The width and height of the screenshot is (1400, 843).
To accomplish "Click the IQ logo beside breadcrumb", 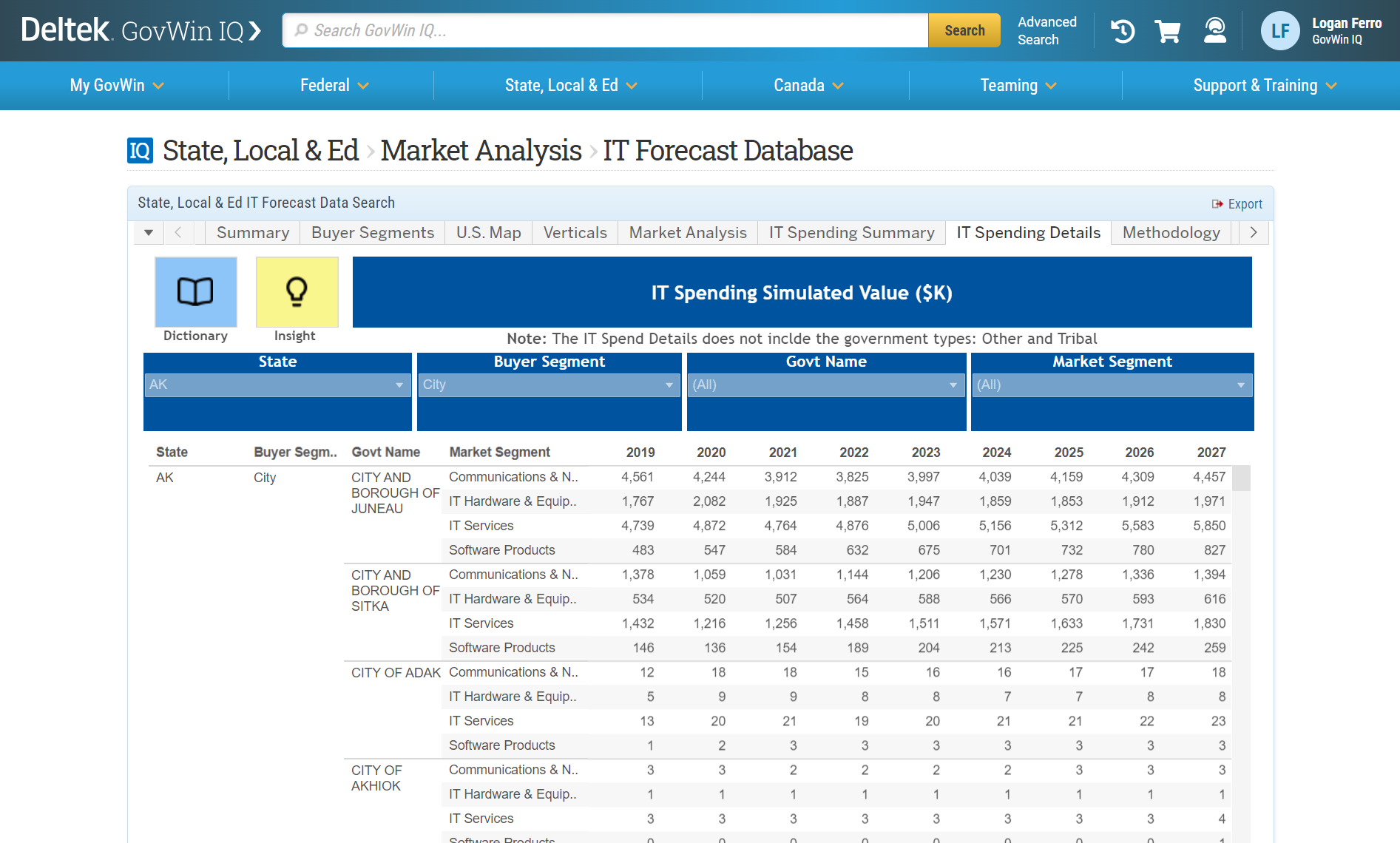I will [140, 151].
